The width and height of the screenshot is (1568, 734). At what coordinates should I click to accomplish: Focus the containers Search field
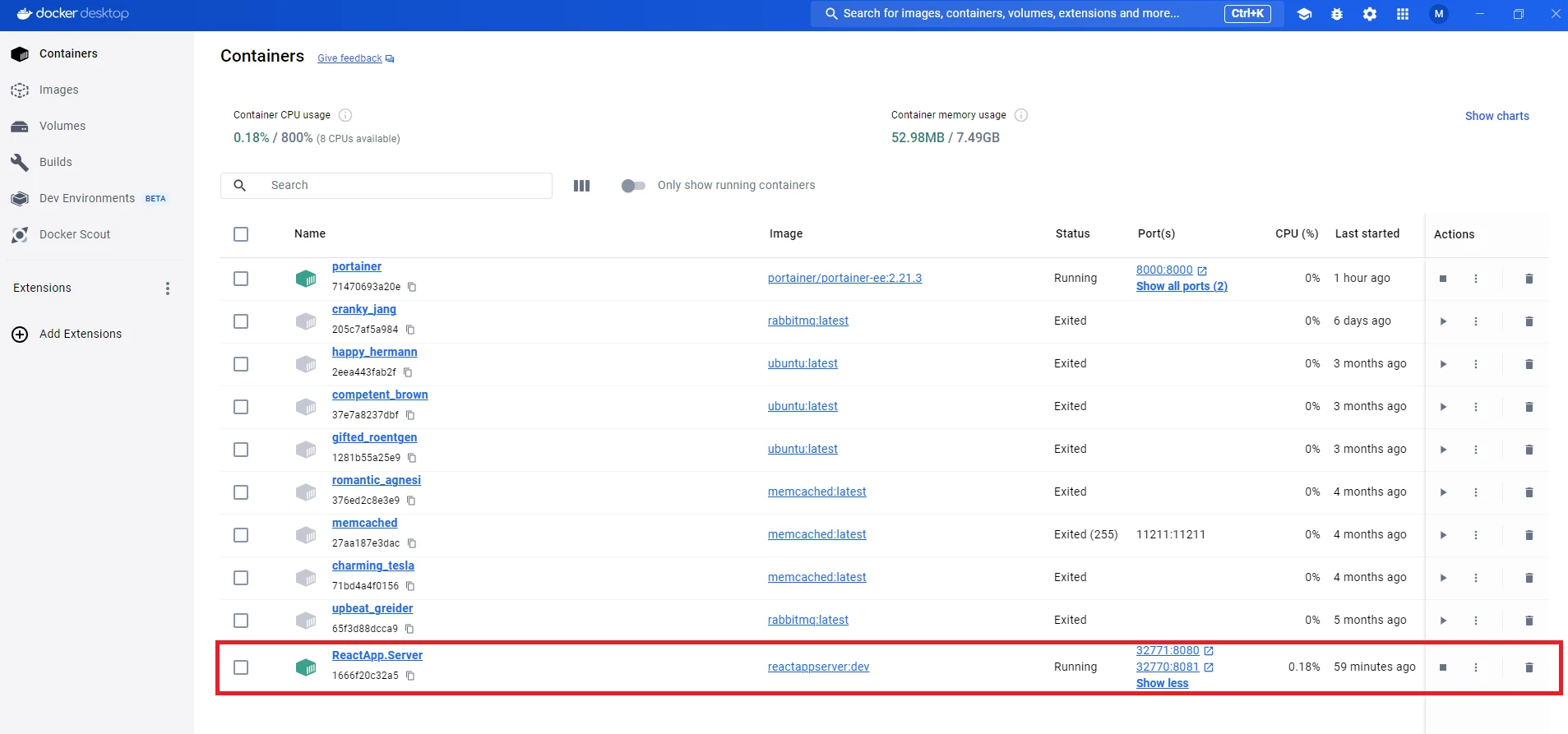[403, 186]
